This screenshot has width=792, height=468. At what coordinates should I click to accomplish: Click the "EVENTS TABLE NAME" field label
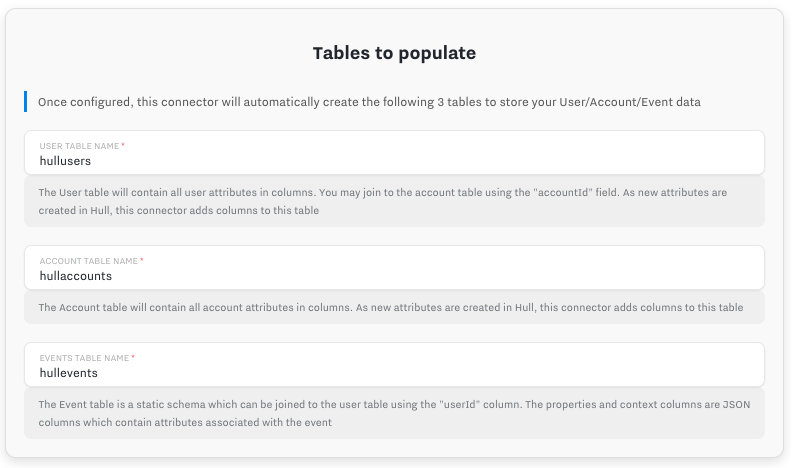(x=84, y=358)
